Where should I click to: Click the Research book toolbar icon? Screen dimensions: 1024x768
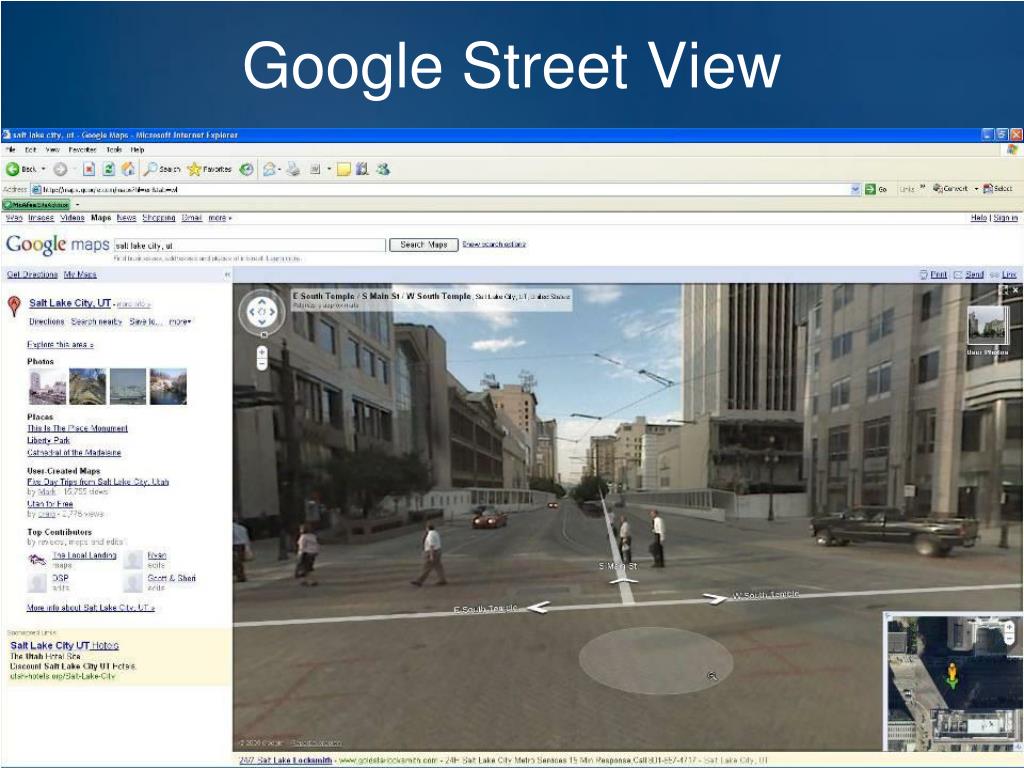click(x=362, y=169)
